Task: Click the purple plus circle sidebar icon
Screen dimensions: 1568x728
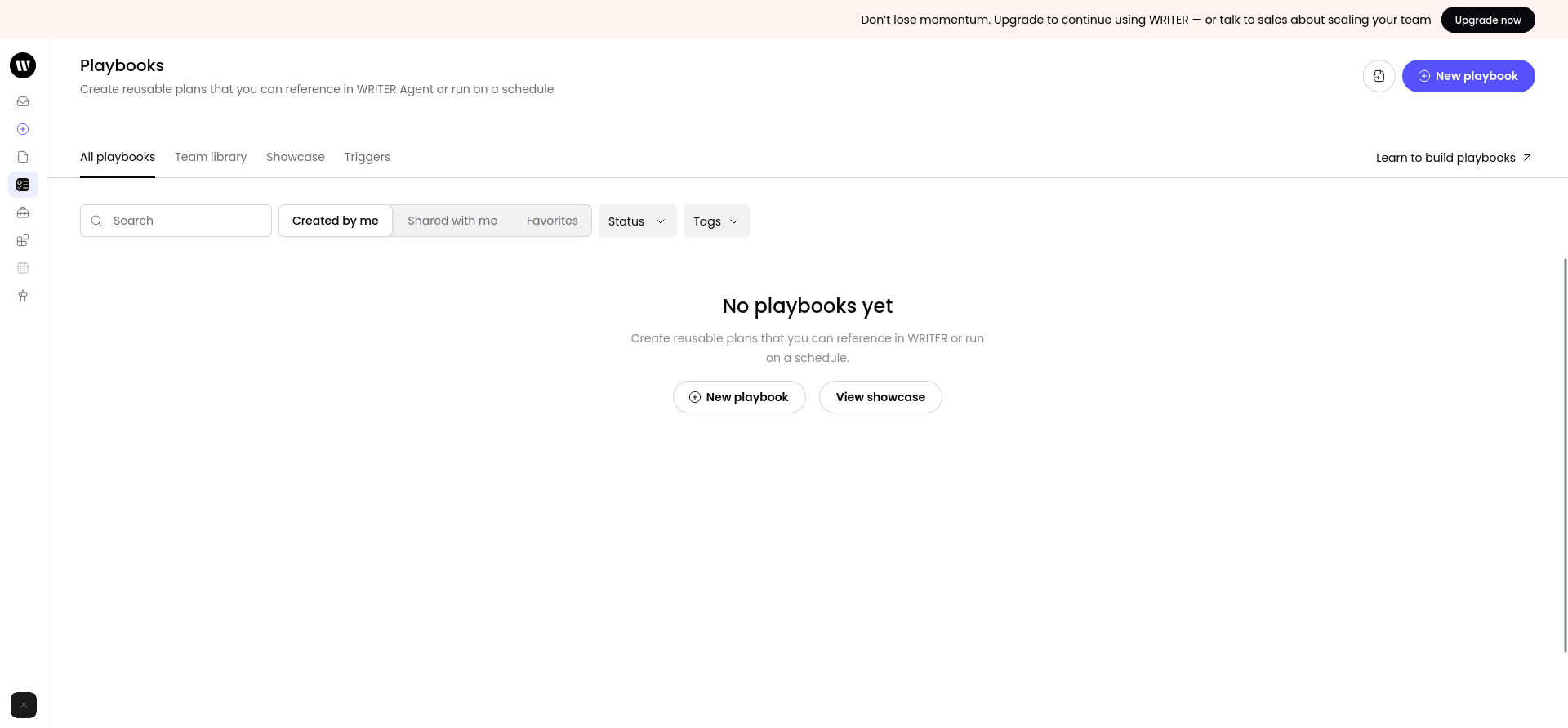Action: (23, 129)
